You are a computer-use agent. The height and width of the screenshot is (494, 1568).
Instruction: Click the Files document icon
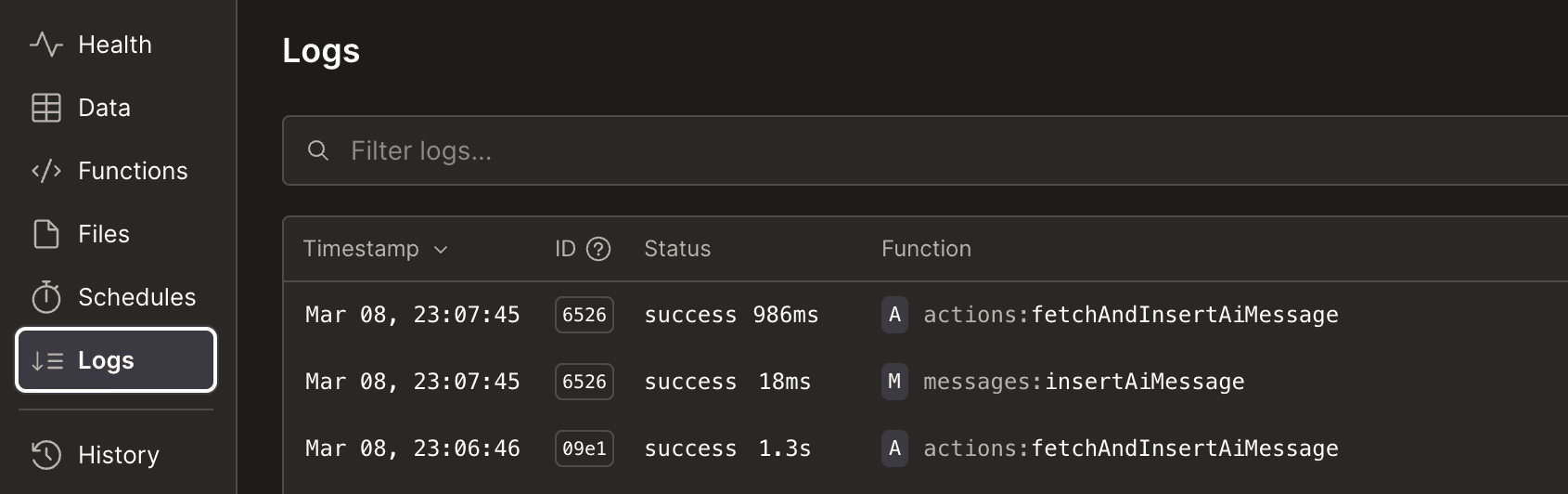pyautogui.click(x=46, y=234)
